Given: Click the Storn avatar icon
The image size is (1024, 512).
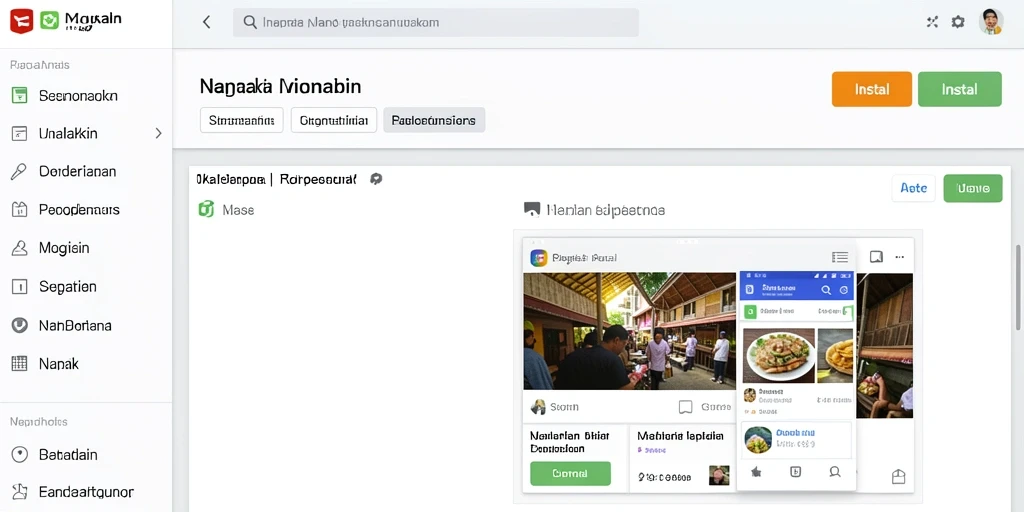Looking at the screenshot, I should [538, 407].
